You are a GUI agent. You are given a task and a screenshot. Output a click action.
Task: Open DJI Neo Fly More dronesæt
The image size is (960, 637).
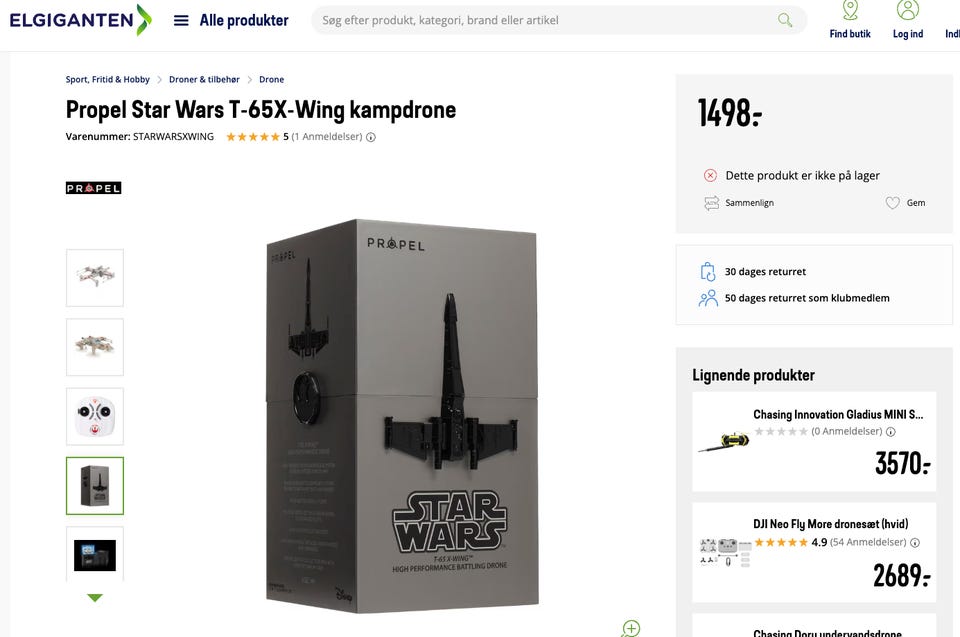(x=830, y=524)
